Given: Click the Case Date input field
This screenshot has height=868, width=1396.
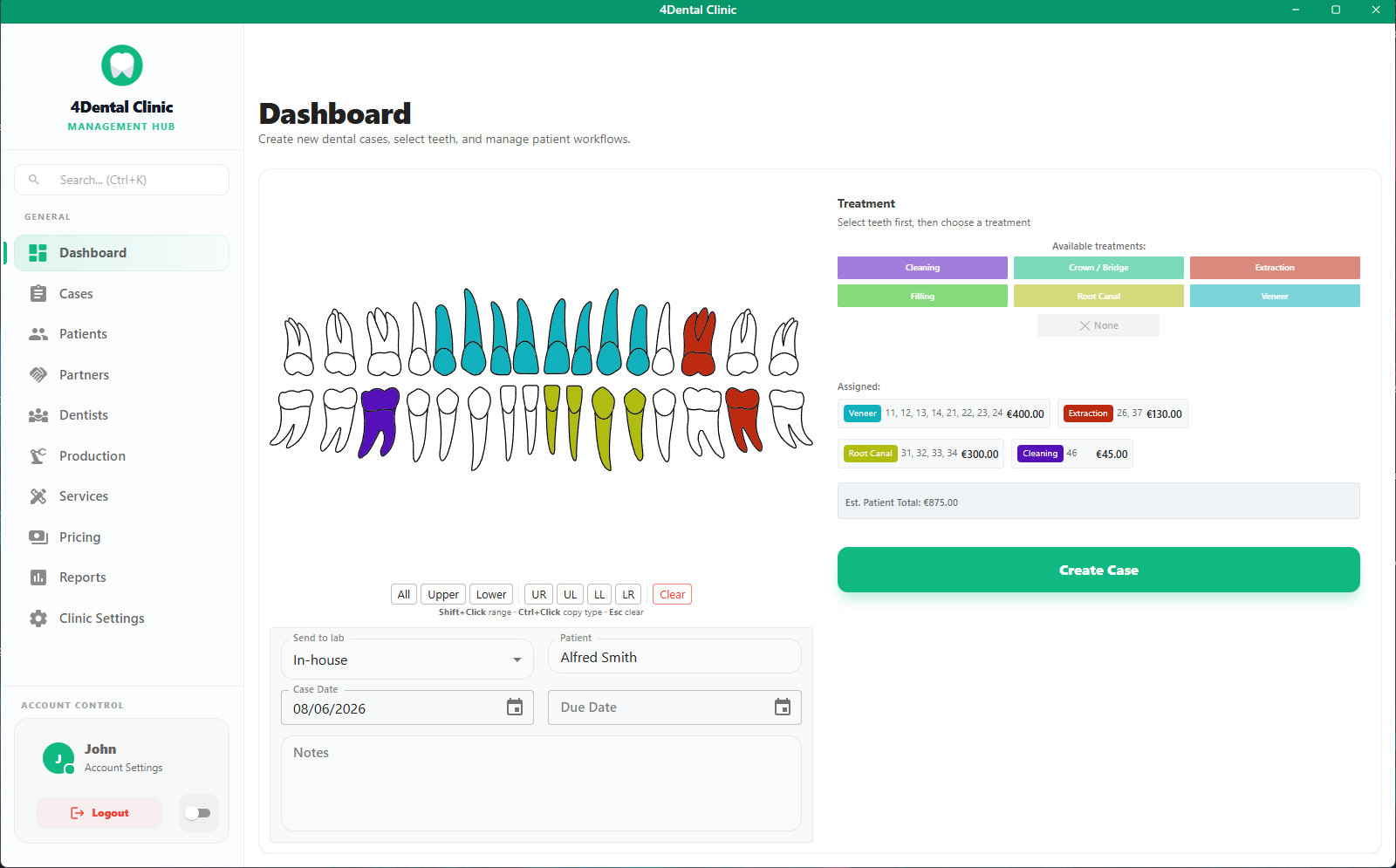Looking at the screenshot, I should pos(407,707).
